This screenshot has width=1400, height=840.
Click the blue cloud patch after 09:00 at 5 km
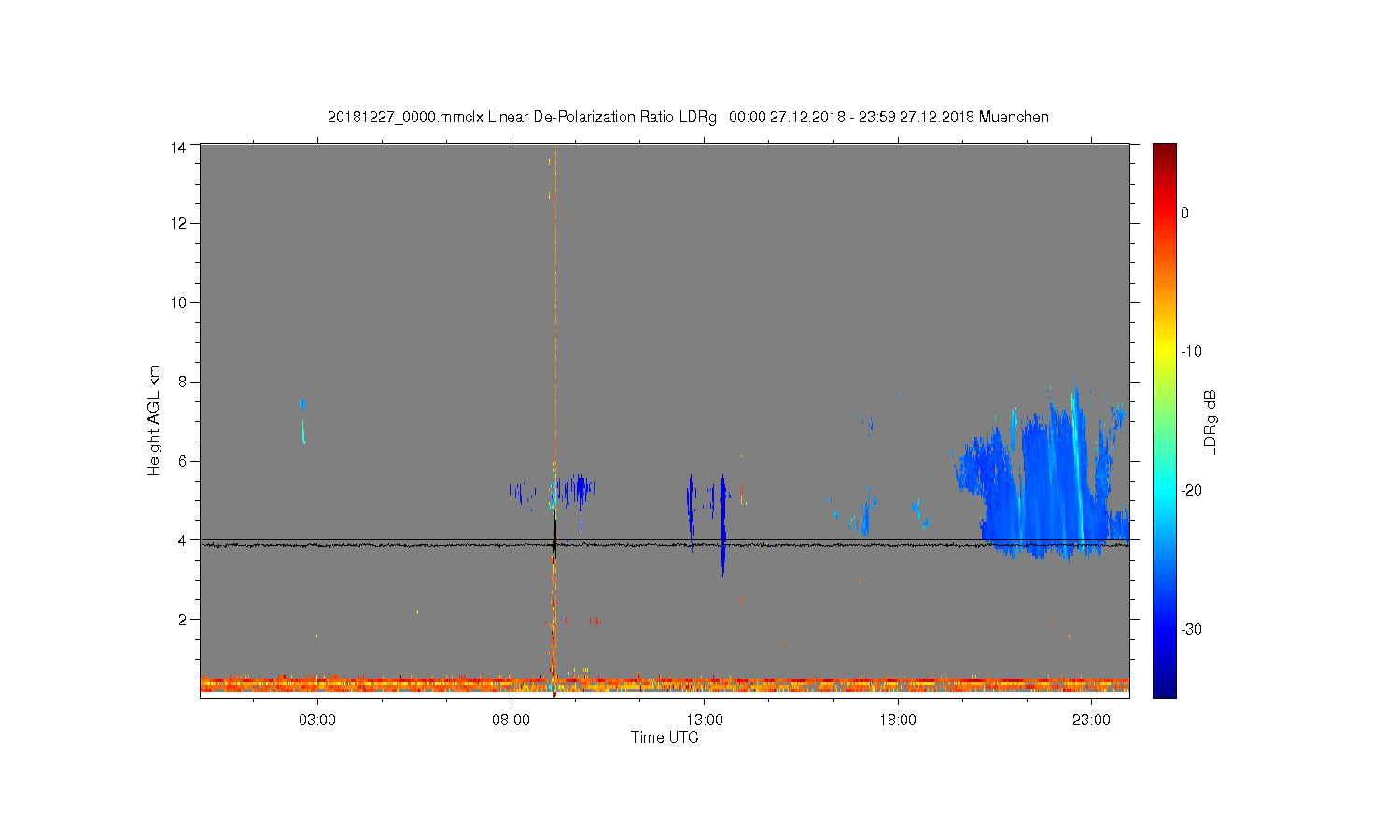click(579, 489)
